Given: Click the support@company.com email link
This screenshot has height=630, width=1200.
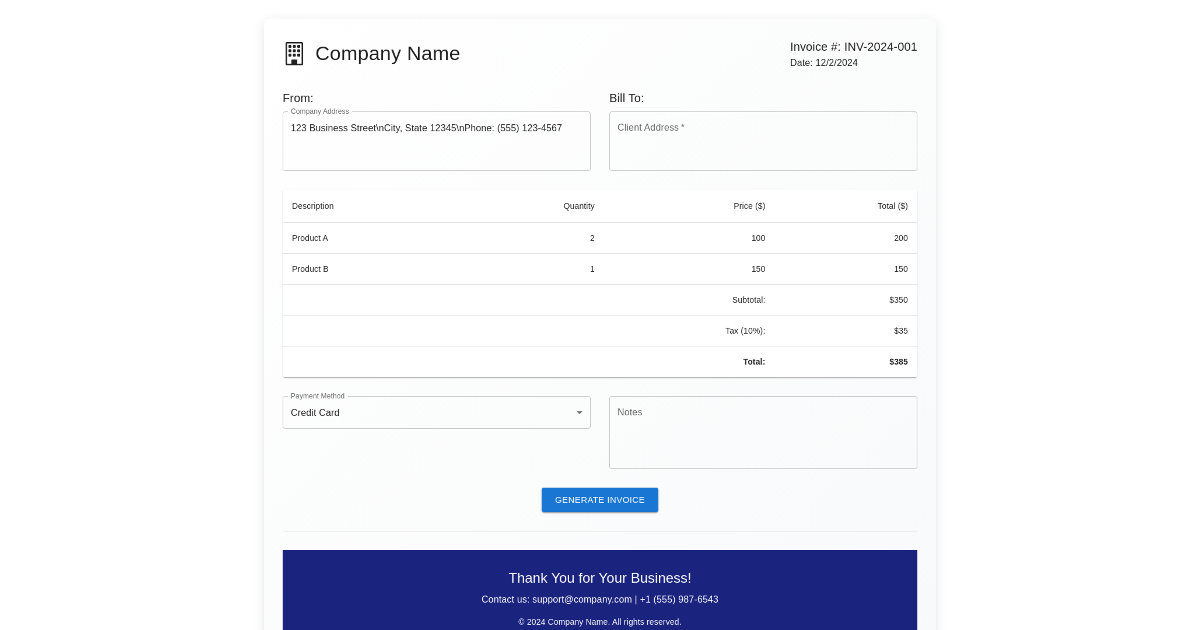Looking at the screenshot, I should (x=583, y=599).
